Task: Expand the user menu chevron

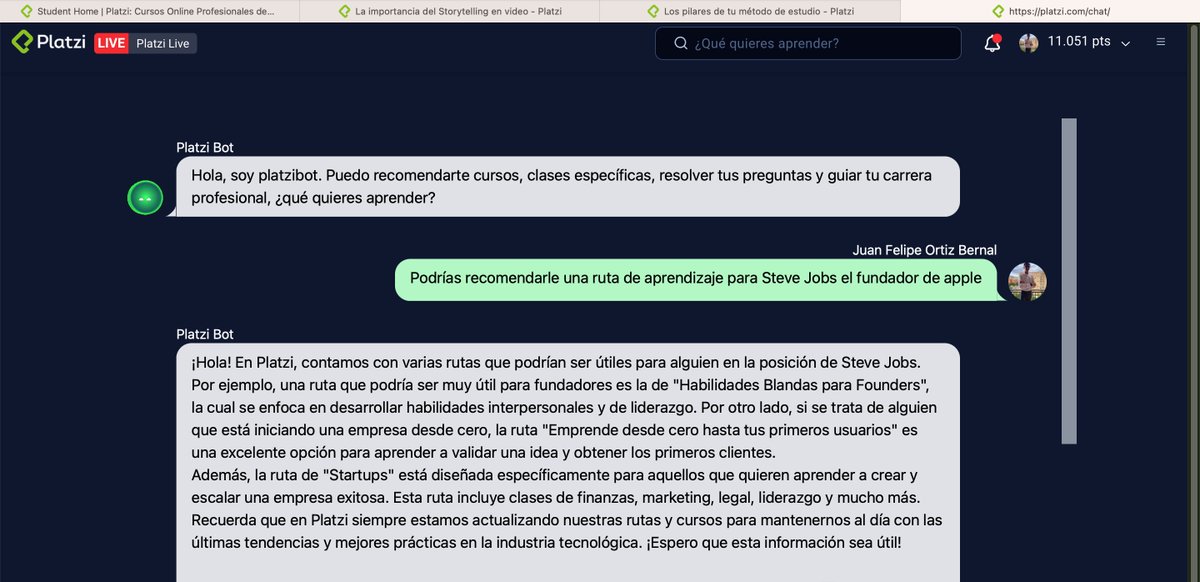Action: coord(1126,44)
